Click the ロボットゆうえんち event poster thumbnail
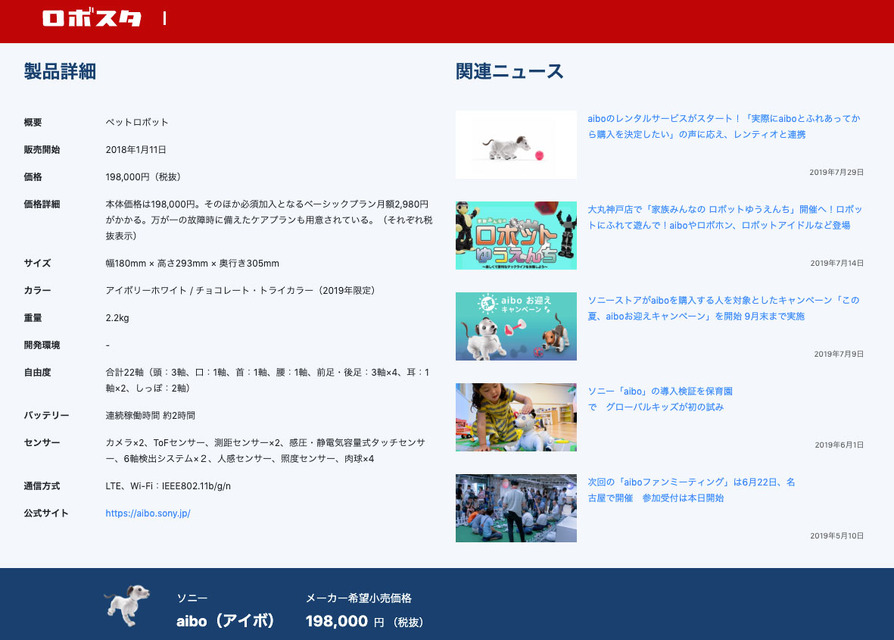 coord(515,235)
